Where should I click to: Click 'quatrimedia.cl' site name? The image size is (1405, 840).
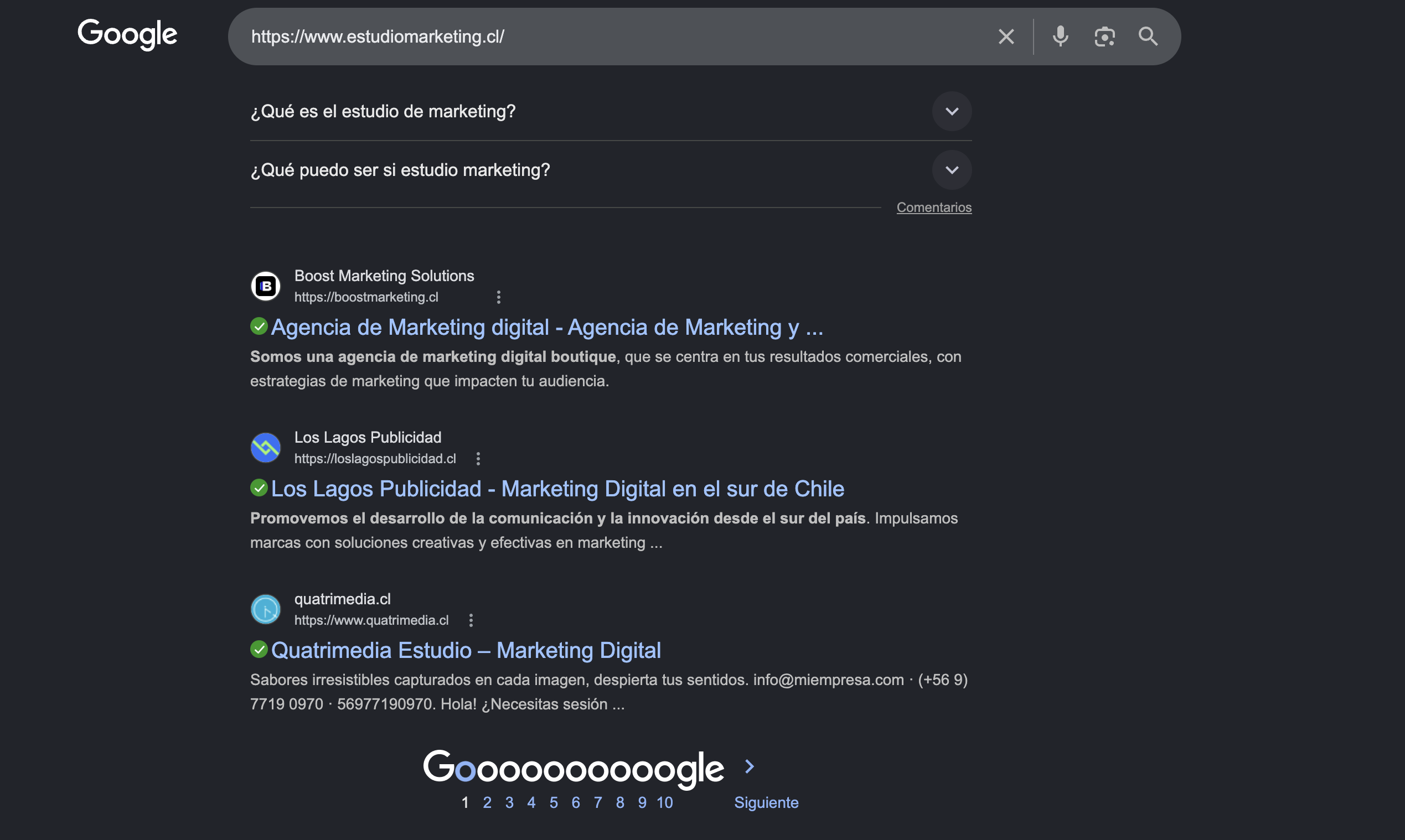pos(342,599)
